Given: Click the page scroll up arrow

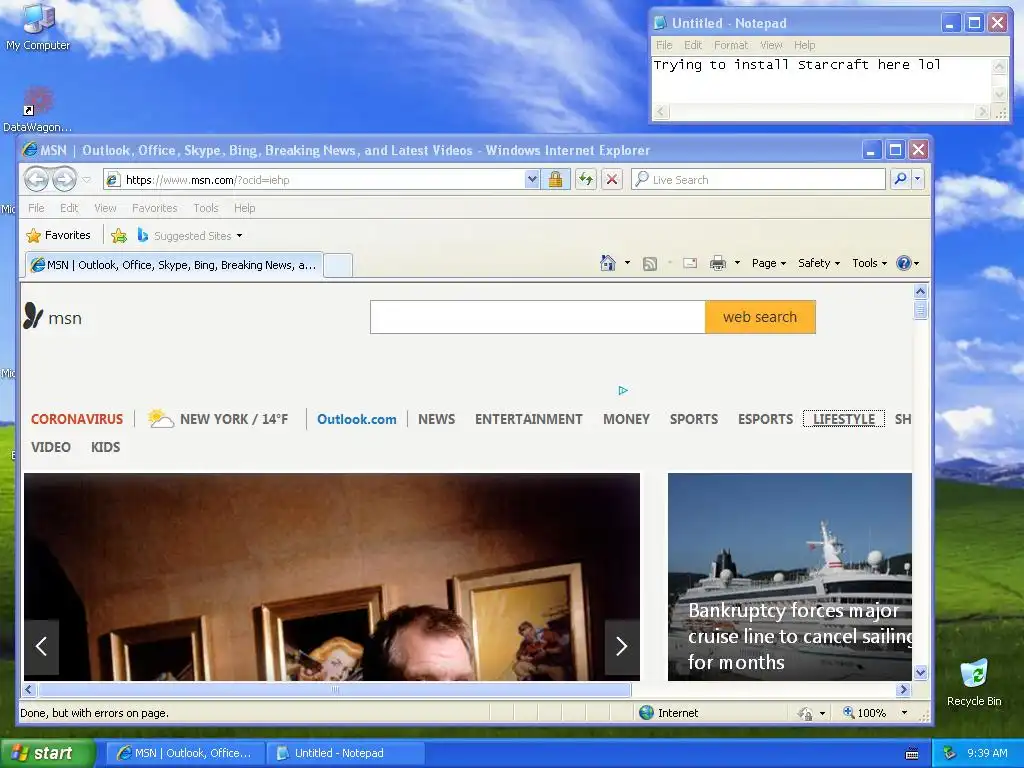Looking at the screenshot, I should (x=920, y=291).
